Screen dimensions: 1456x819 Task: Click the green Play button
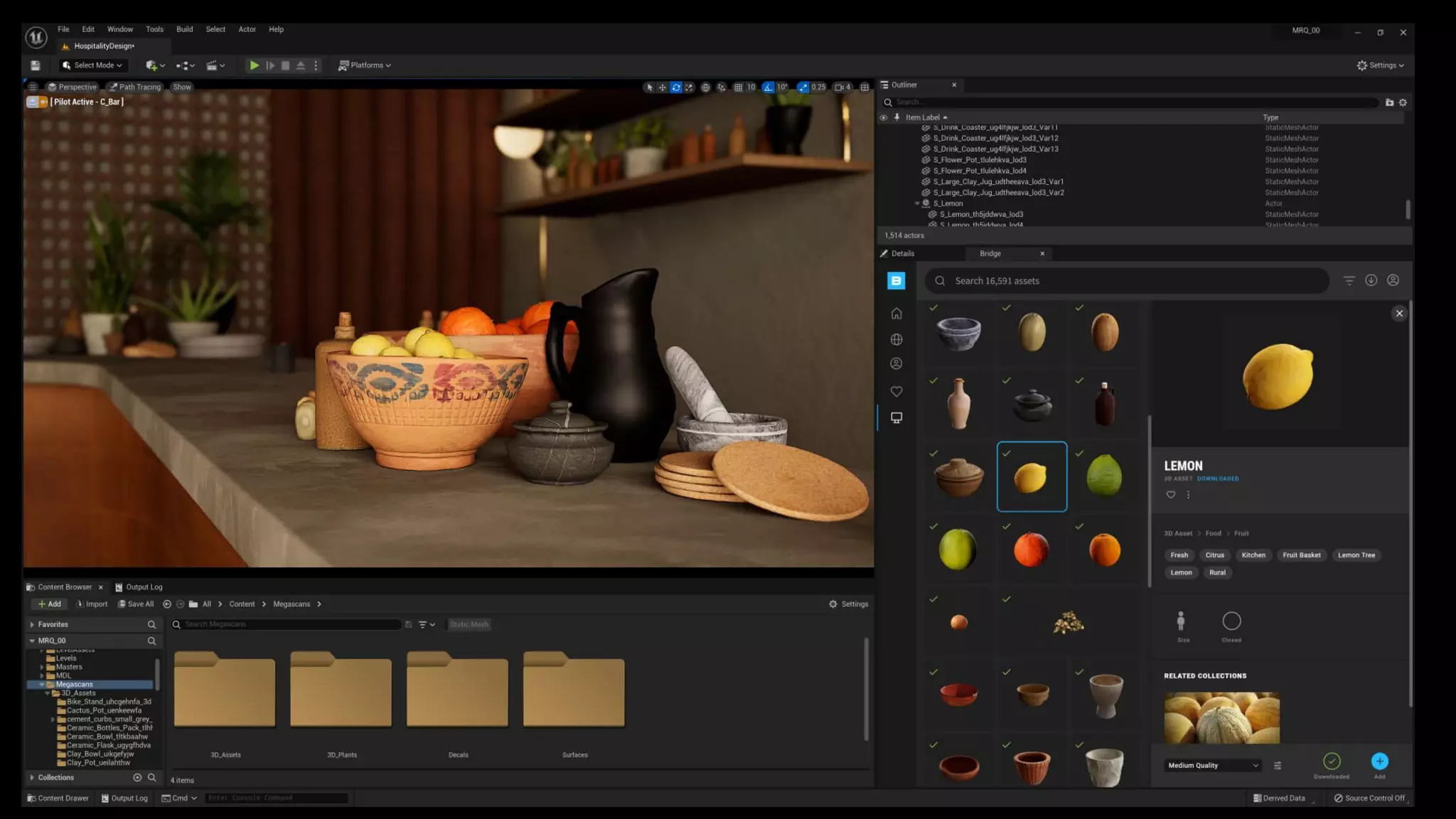click(x=254, y=65)
